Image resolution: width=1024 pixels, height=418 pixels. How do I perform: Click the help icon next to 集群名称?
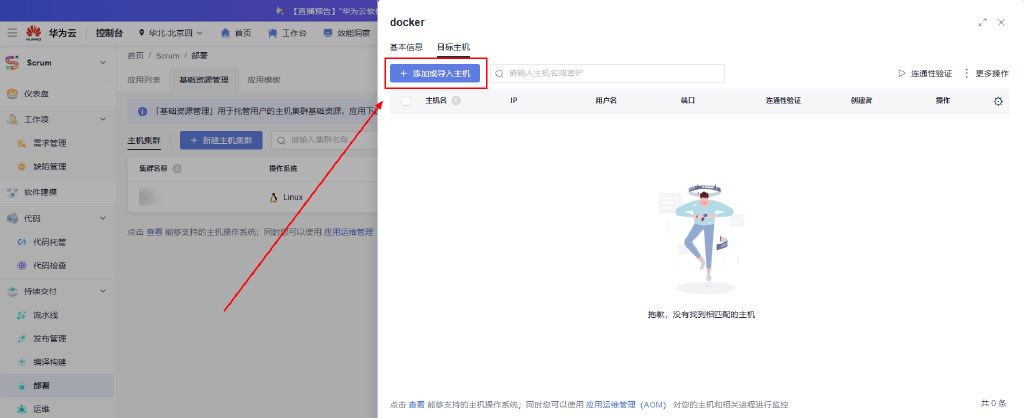tap(176, 169)
